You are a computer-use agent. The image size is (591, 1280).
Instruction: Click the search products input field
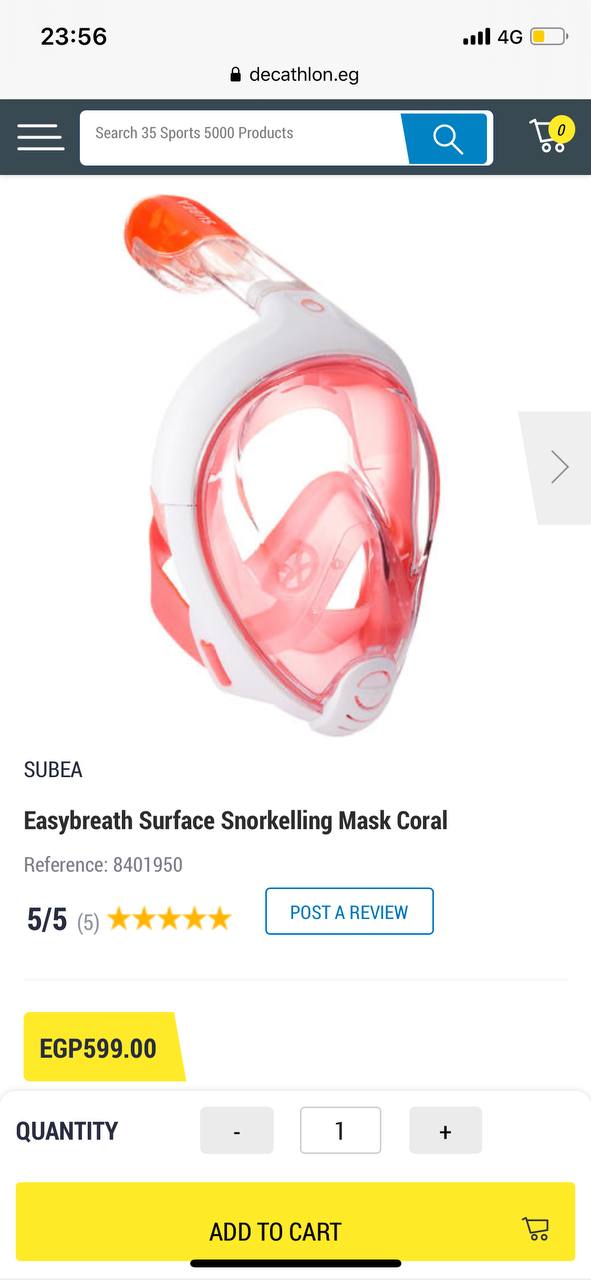[241, 138]
